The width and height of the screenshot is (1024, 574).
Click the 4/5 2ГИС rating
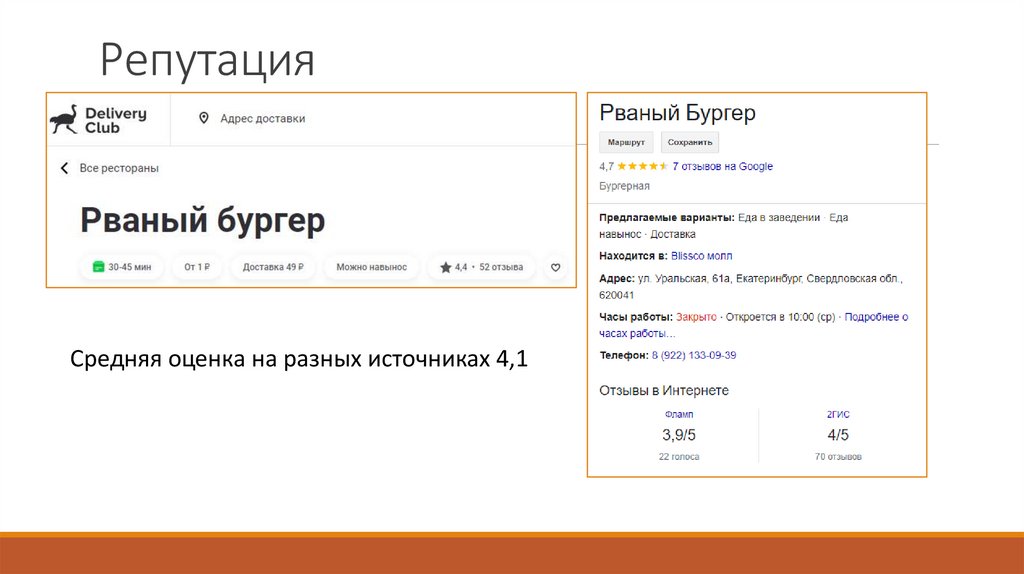click(838, 435)
